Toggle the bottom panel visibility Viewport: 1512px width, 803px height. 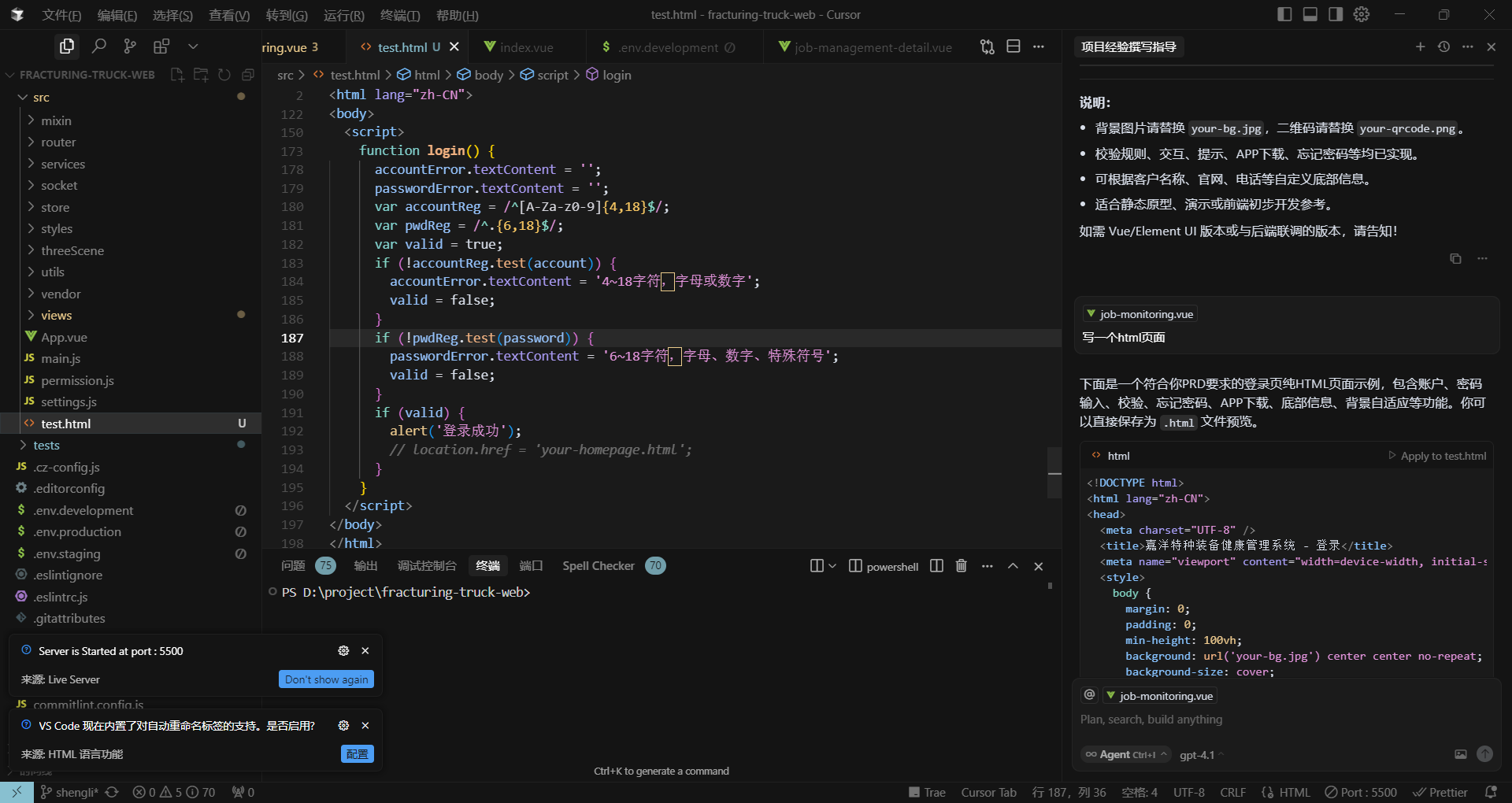coord(1310,13)
